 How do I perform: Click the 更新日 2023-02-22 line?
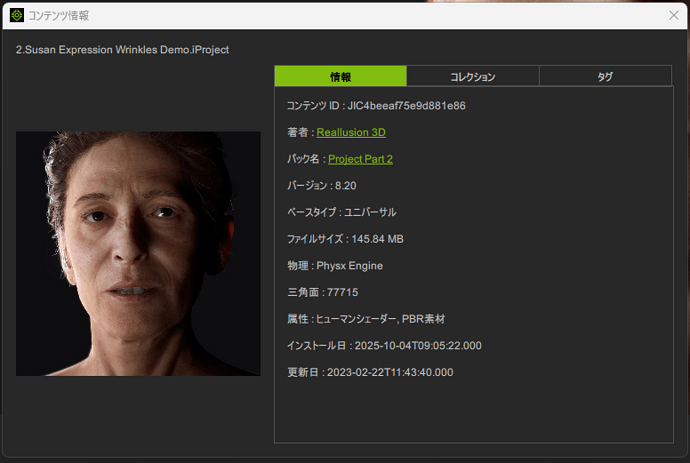coord(370,372)
